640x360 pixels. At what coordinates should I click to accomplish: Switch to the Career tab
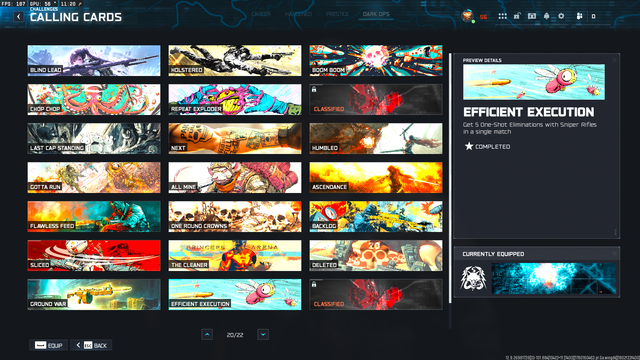(261, 14)
